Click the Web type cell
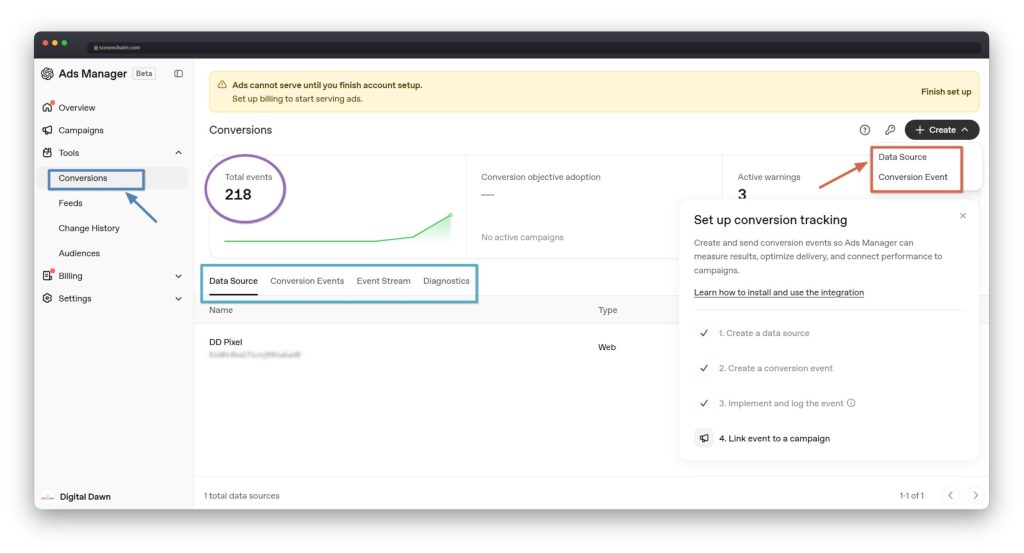 click(x=607, y=347)
